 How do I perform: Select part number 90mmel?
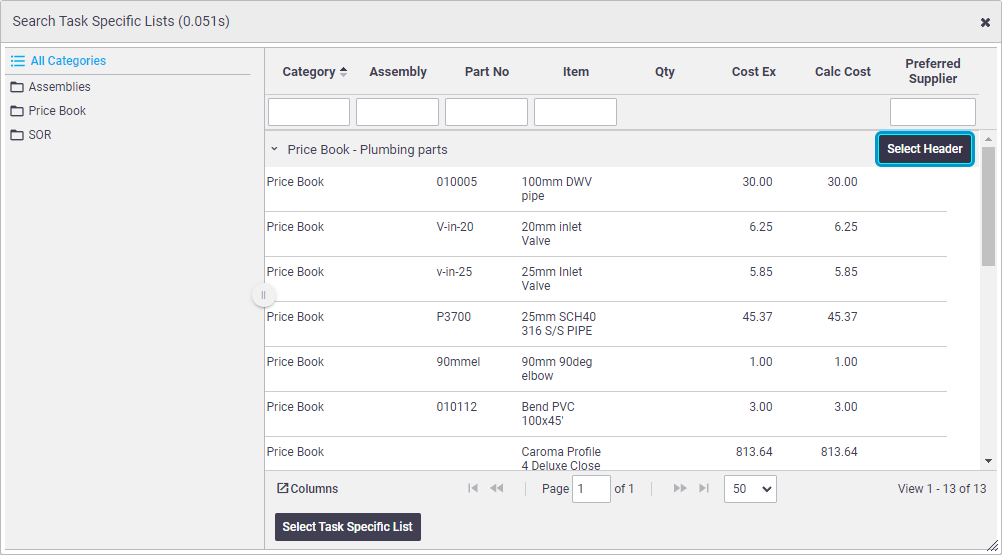[458, 362]
